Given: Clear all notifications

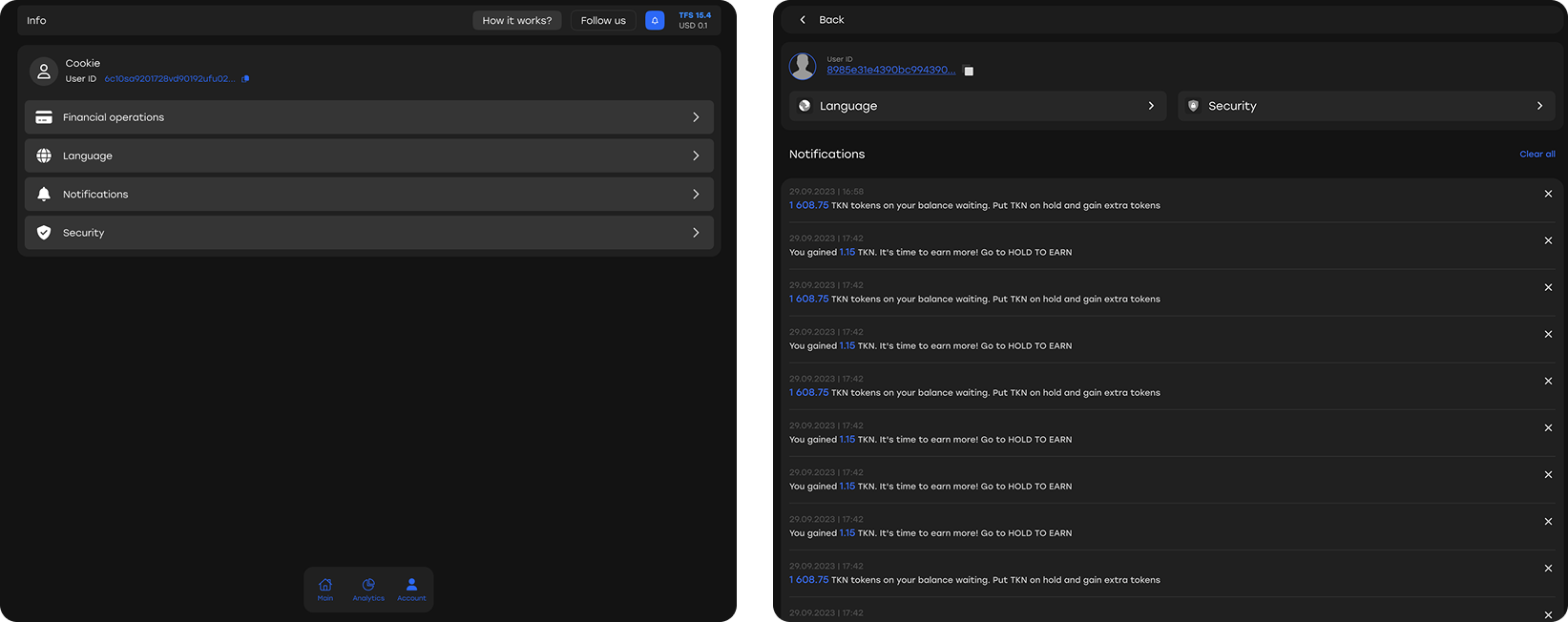Looking at the screenshot, I should point(1537,154).
